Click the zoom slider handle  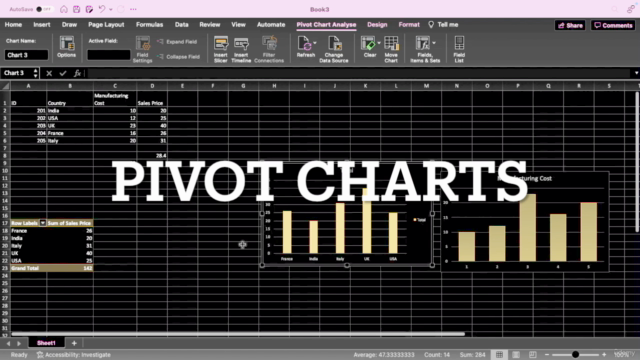tap(575, 355)
